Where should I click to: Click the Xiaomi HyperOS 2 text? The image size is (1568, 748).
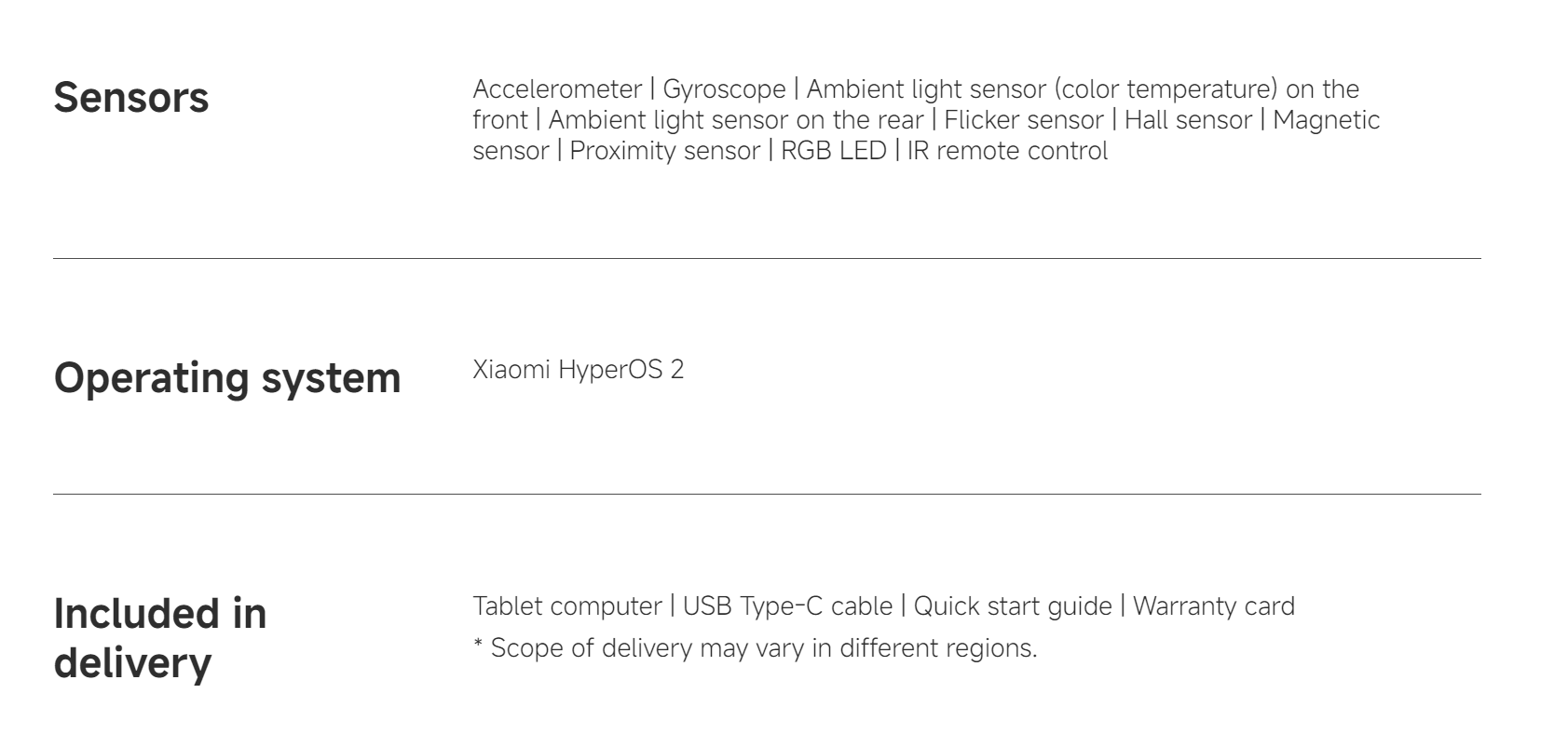click(578, 370)
